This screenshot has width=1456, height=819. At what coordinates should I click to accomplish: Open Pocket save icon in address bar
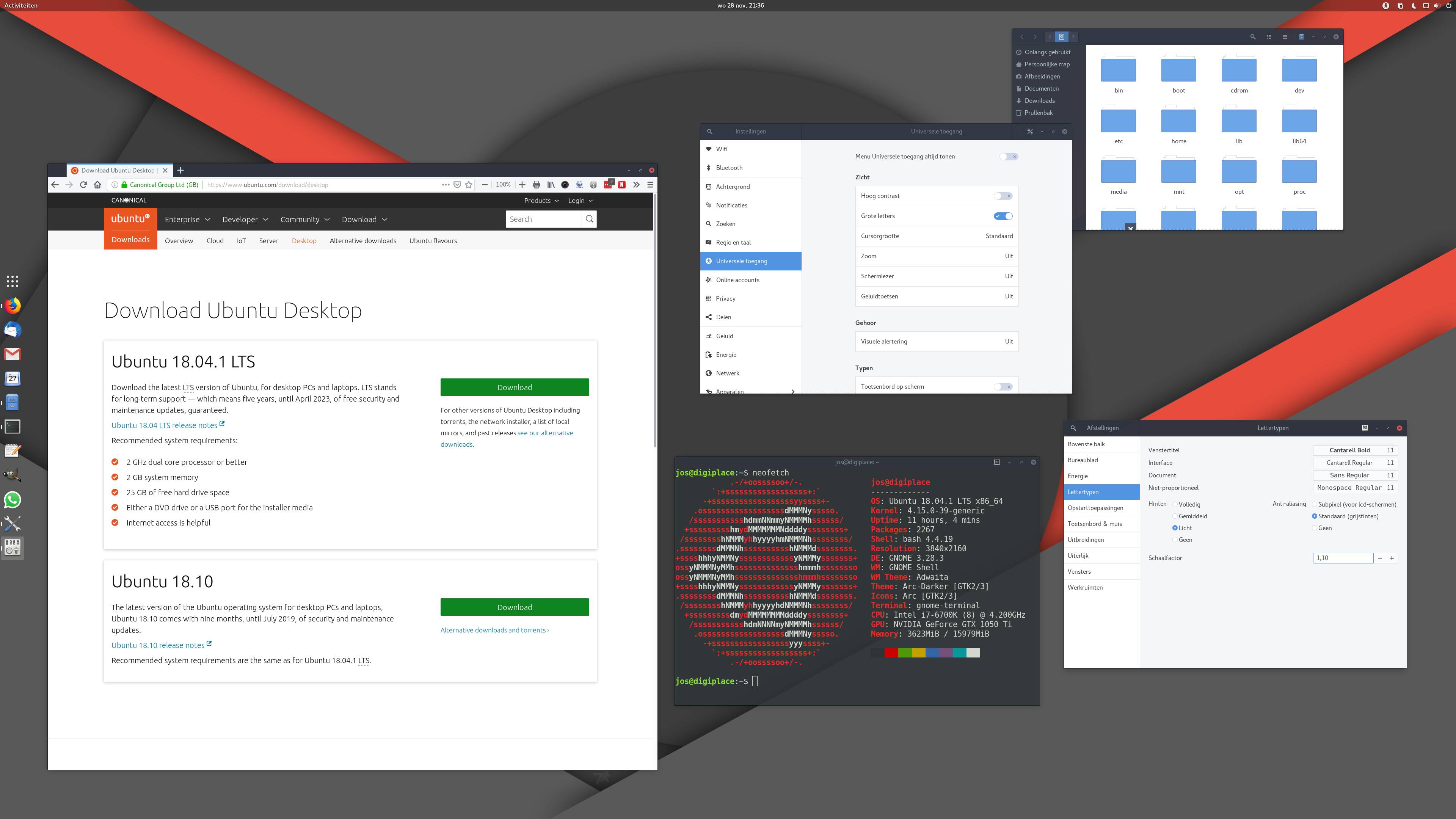pos(457,185)
